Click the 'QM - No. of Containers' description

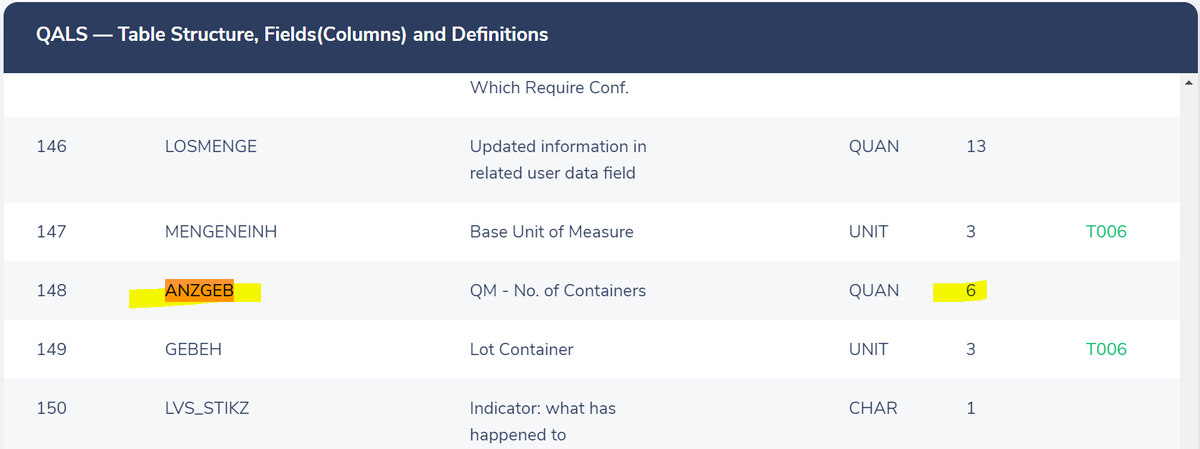coord(558,291)
